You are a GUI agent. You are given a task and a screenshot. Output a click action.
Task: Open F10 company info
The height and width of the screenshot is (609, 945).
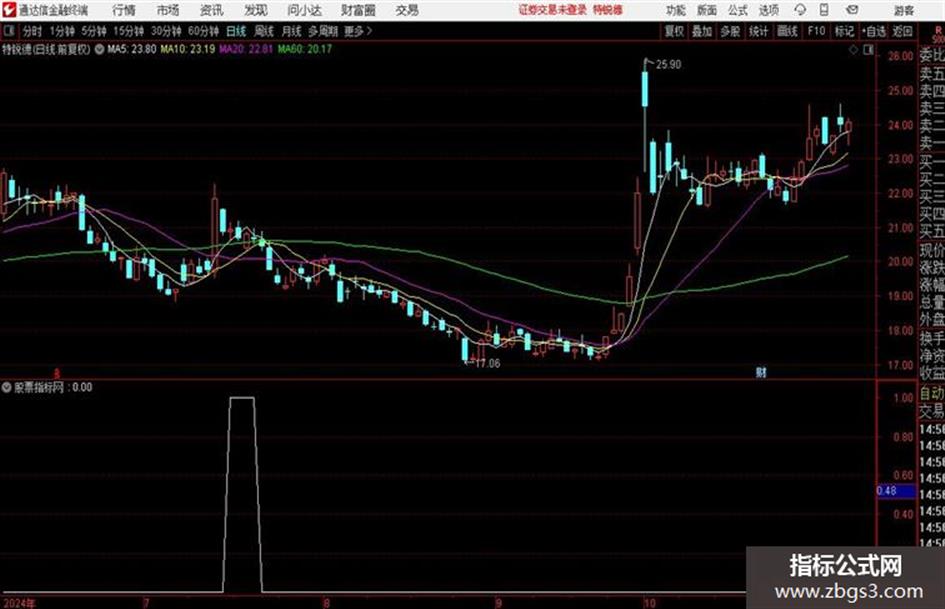coord(816,31)
